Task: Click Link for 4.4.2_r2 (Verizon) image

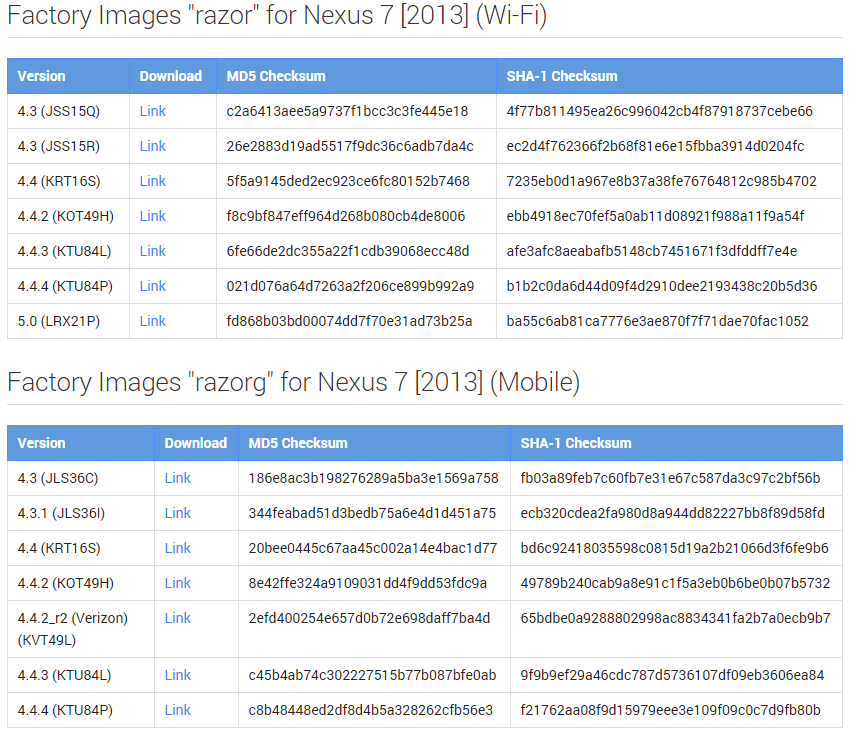Action: click(x=177, y=618)
